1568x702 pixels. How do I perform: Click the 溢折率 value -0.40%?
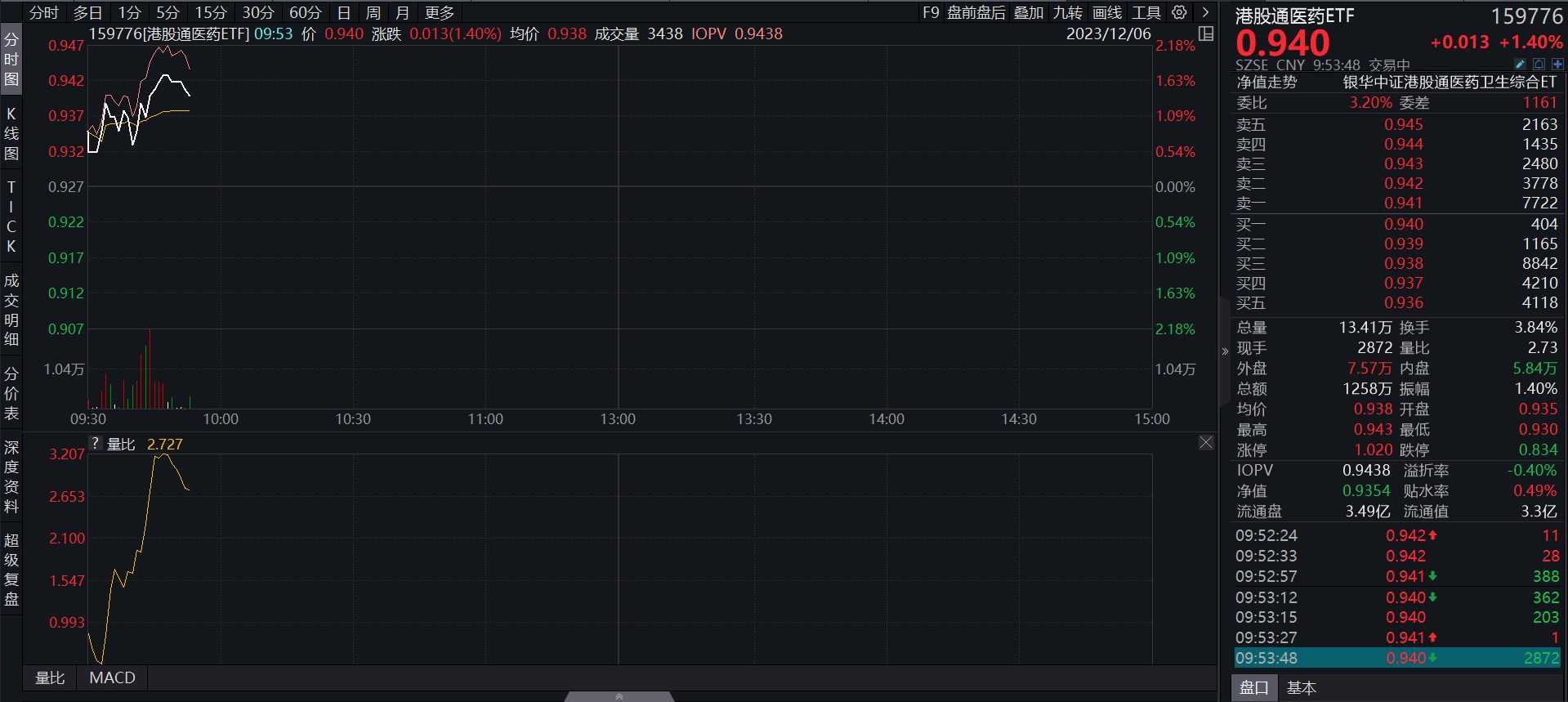pyautogui.click(x=1532, y=470)
